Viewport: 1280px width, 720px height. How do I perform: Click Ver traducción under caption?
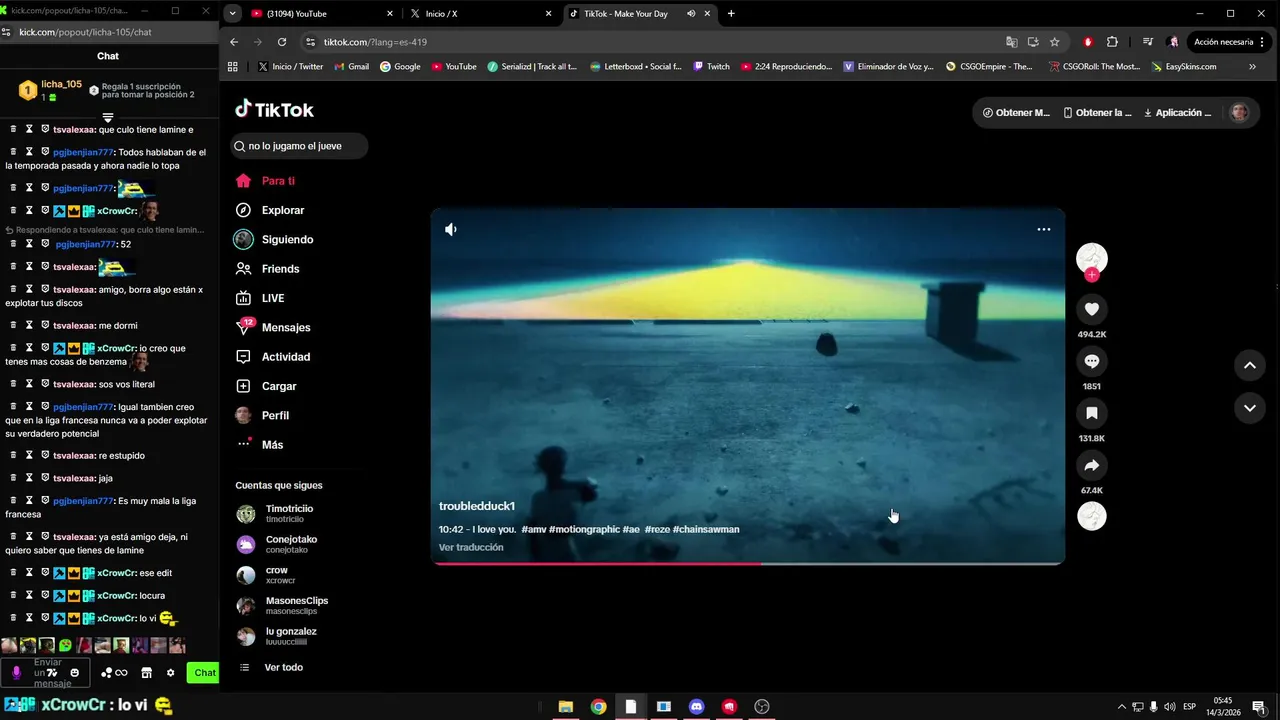[471, 547]
